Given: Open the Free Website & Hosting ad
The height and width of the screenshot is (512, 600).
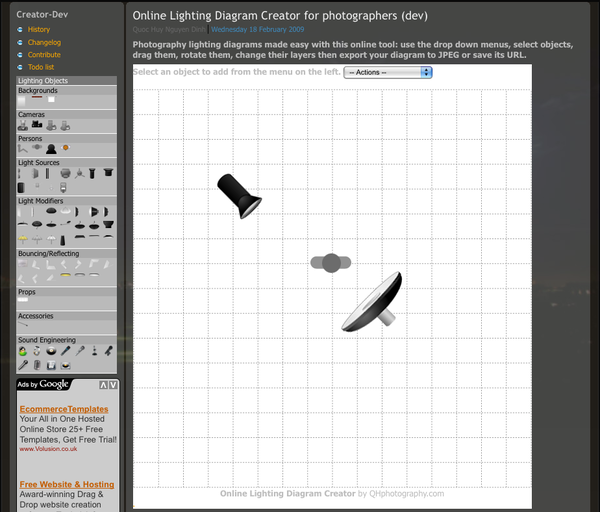Looking at the screenshot, I should [67, 484].
